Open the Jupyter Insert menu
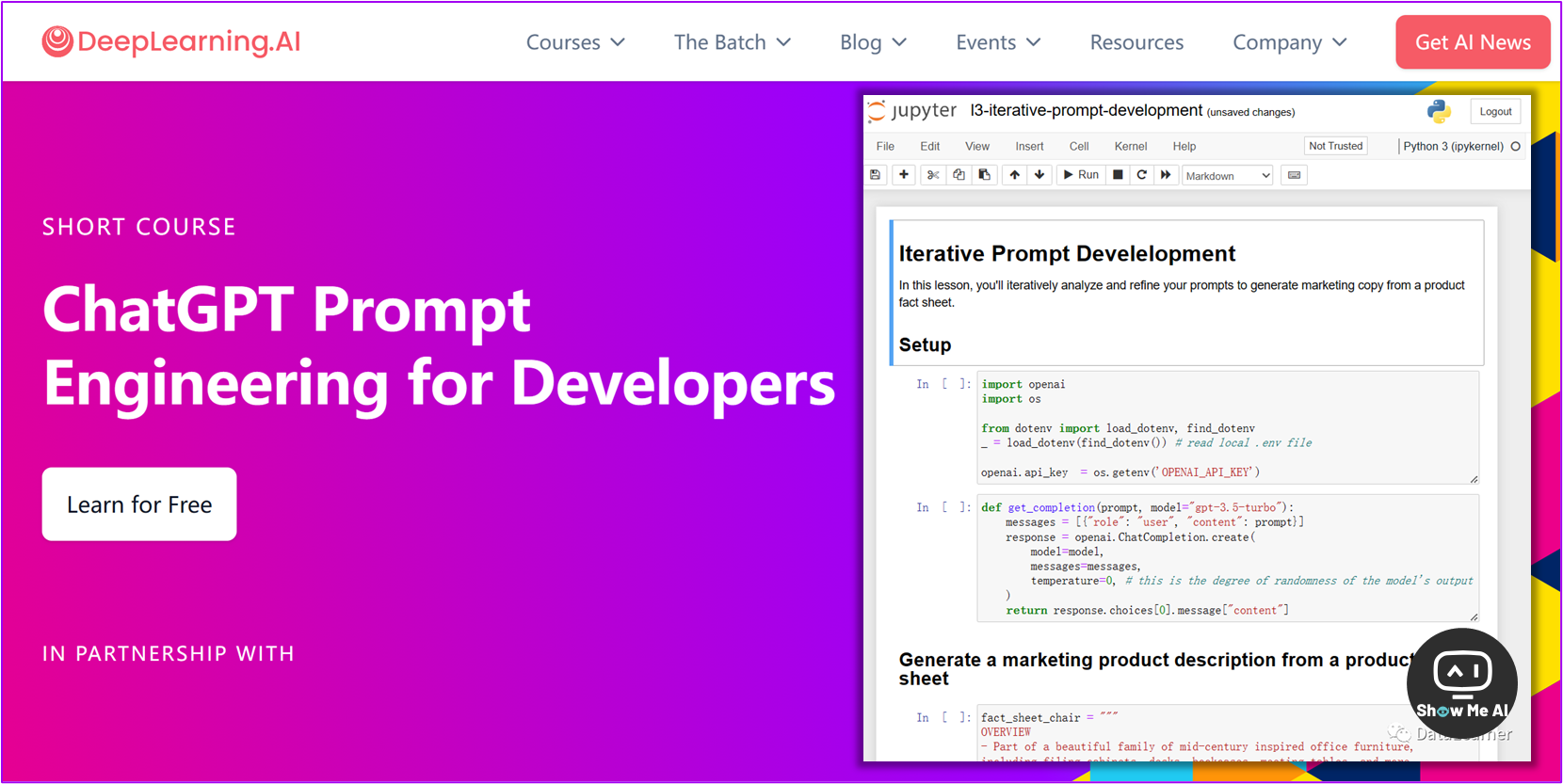Viewport: 1563px width, 784px height. [1029, 146]
